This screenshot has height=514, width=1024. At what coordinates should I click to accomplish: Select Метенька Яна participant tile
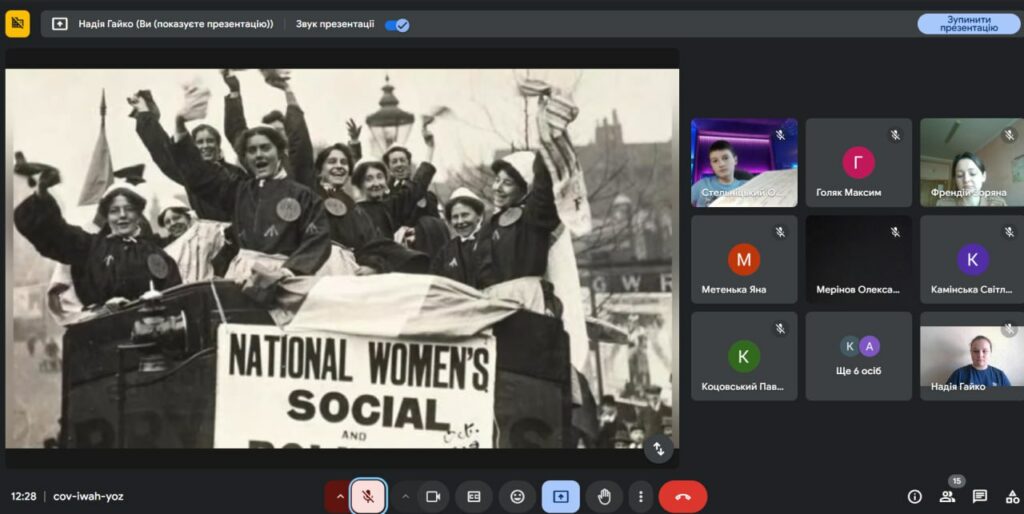pos(743,260)
